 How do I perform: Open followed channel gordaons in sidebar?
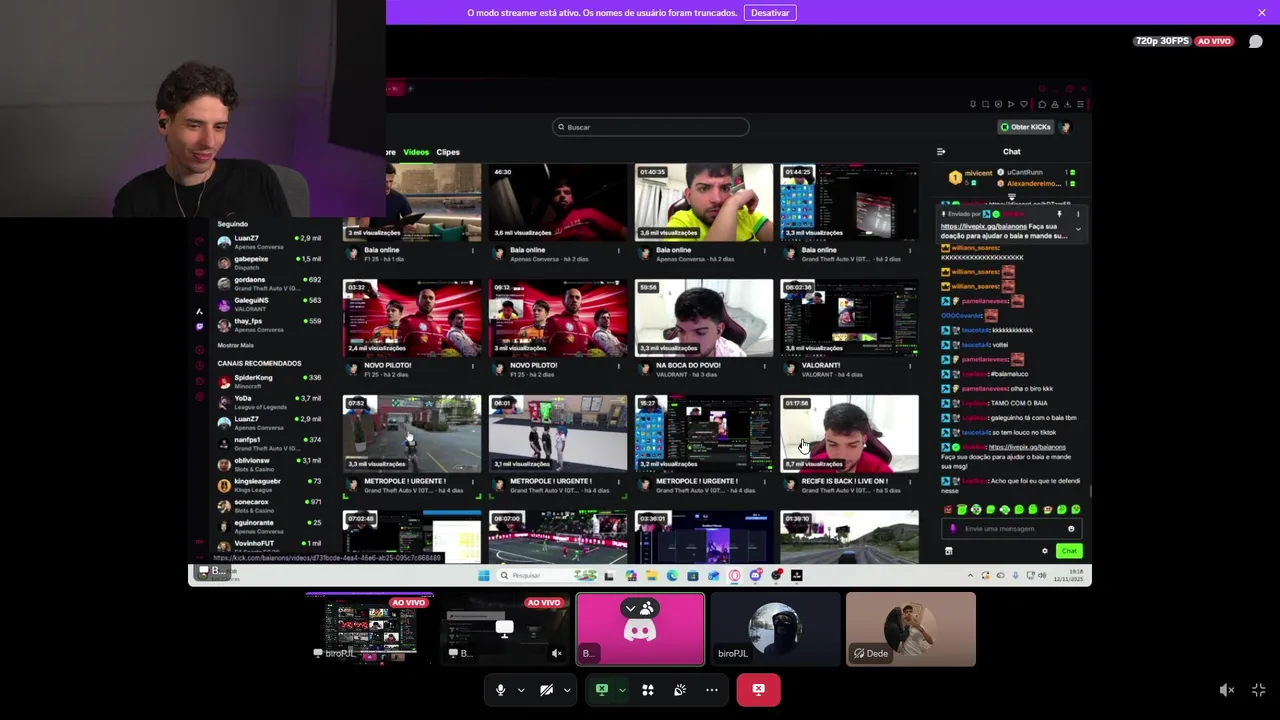point(270,283)
